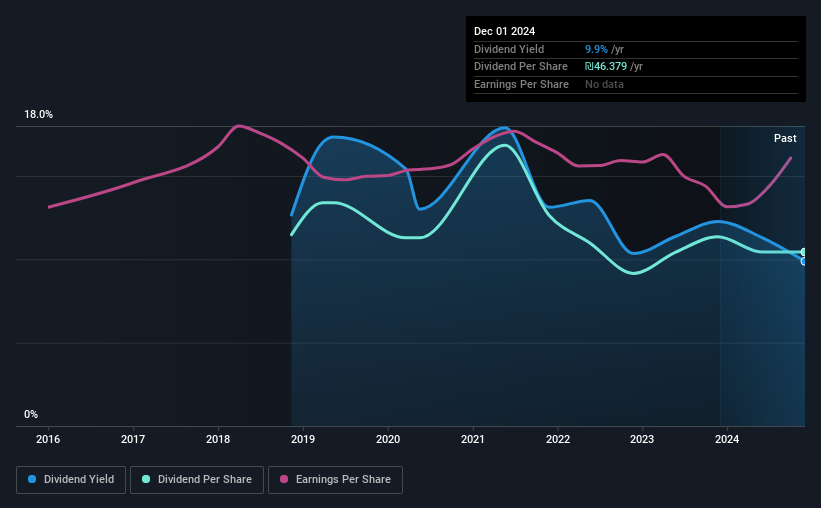
Task: Select the 2023 x-axis year label
Action: tap(642, 439)
